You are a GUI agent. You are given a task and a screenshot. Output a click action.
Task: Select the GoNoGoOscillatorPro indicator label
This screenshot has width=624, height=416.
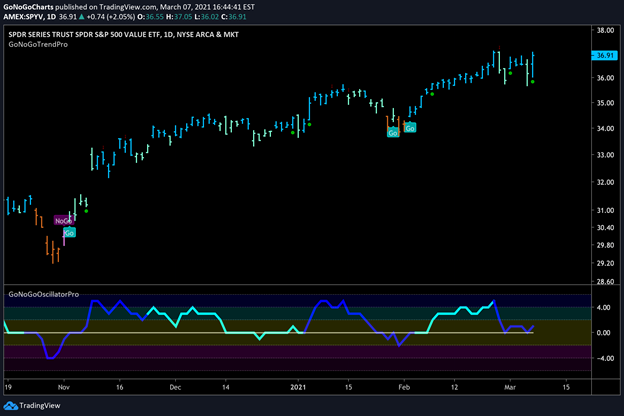44,294
